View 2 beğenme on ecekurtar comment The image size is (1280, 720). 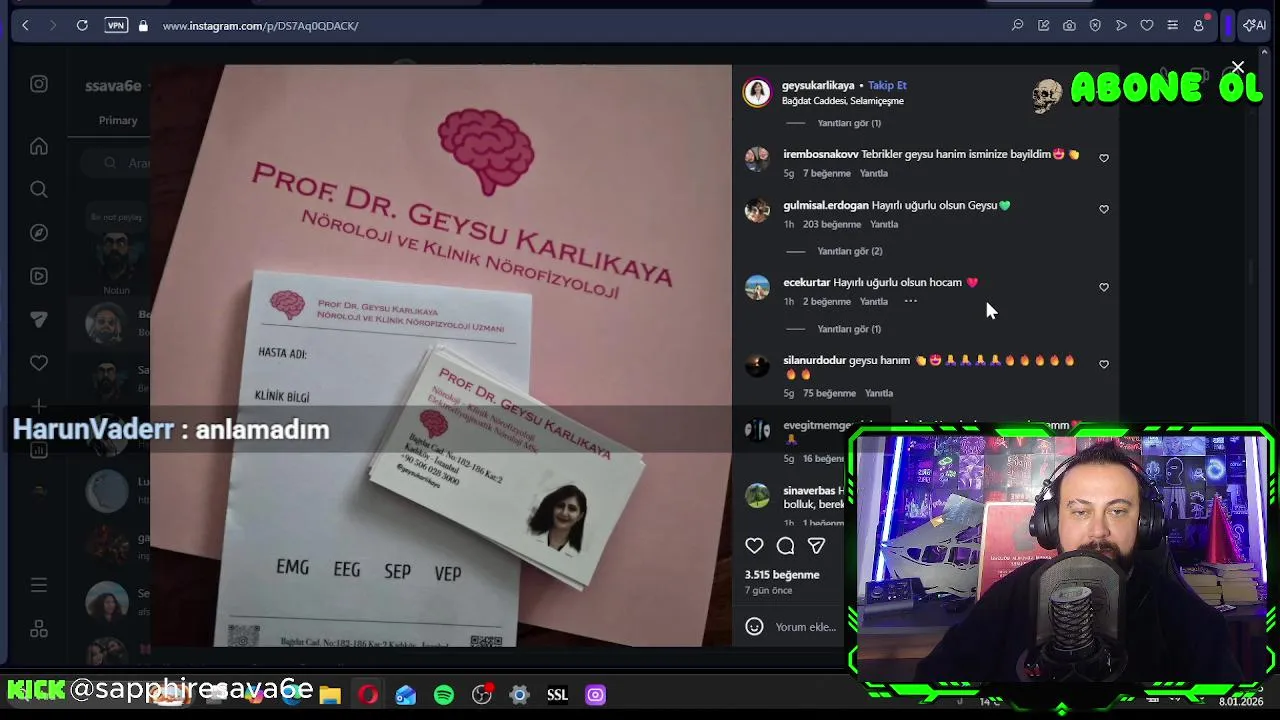point(826,301)
